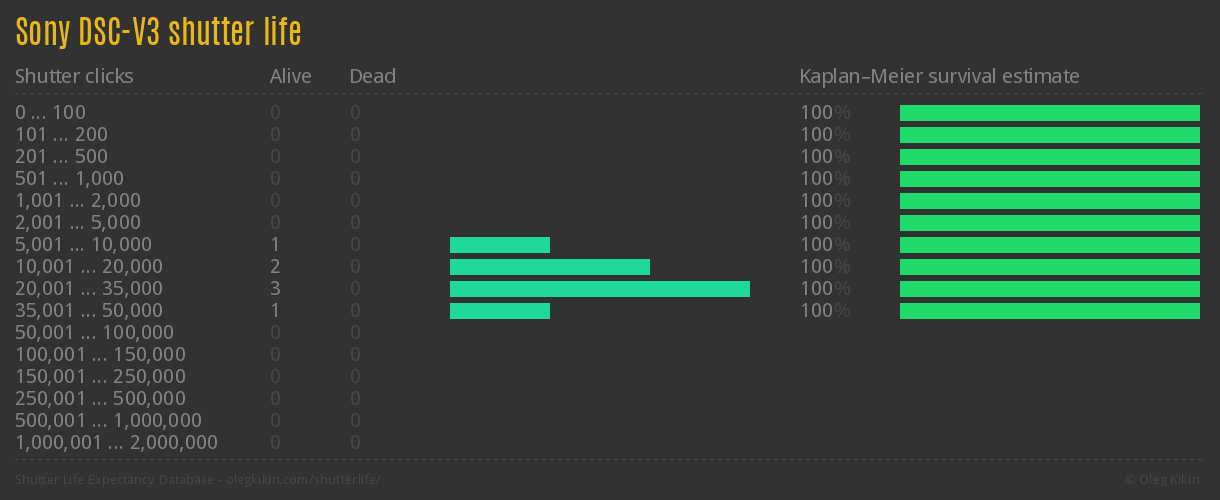Click the Sony DSC-V3 shutter life title
This screenshot has width=1220, height=500.
click(x=158, y=32)
